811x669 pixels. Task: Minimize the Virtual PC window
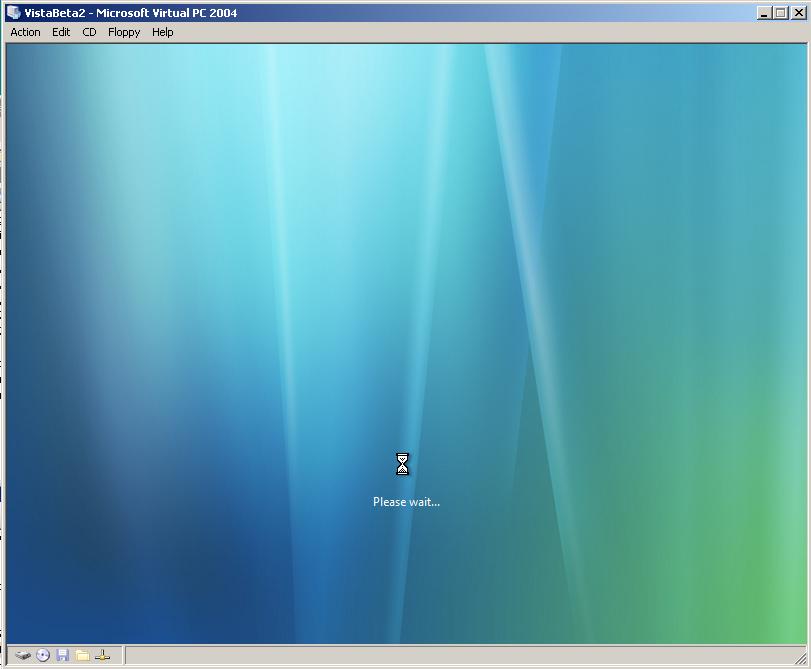click(x=764, y=13)
